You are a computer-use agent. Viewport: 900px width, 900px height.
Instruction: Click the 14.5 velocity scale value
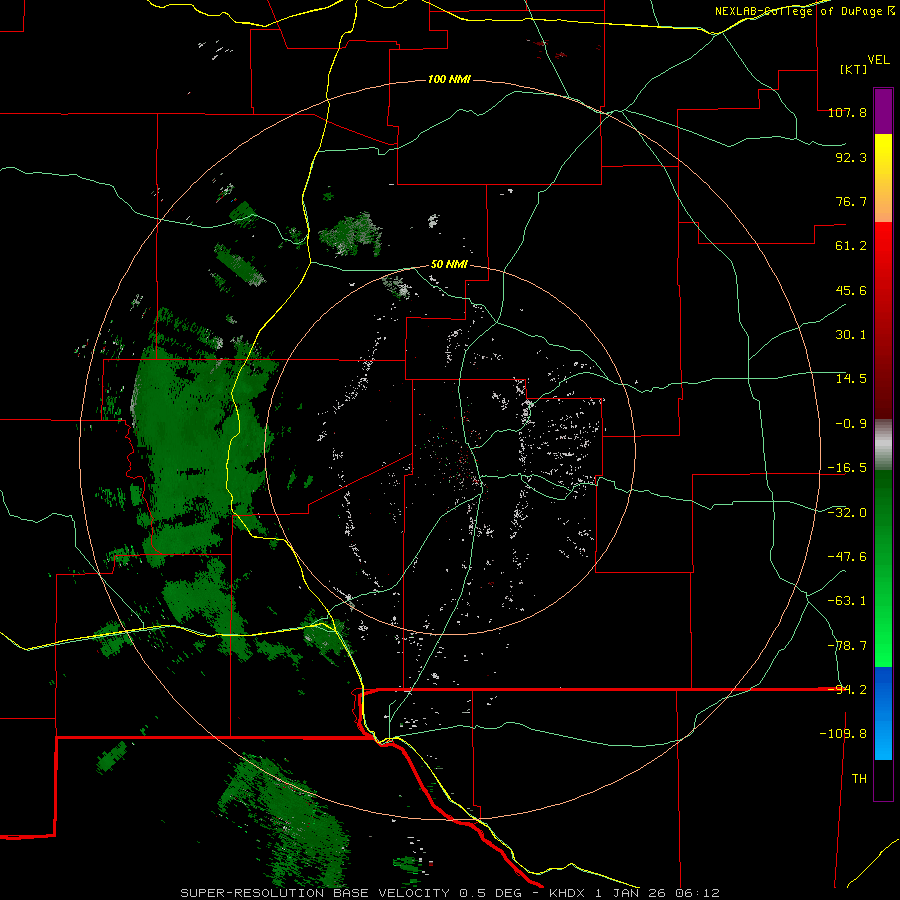[x=851, y=379]
